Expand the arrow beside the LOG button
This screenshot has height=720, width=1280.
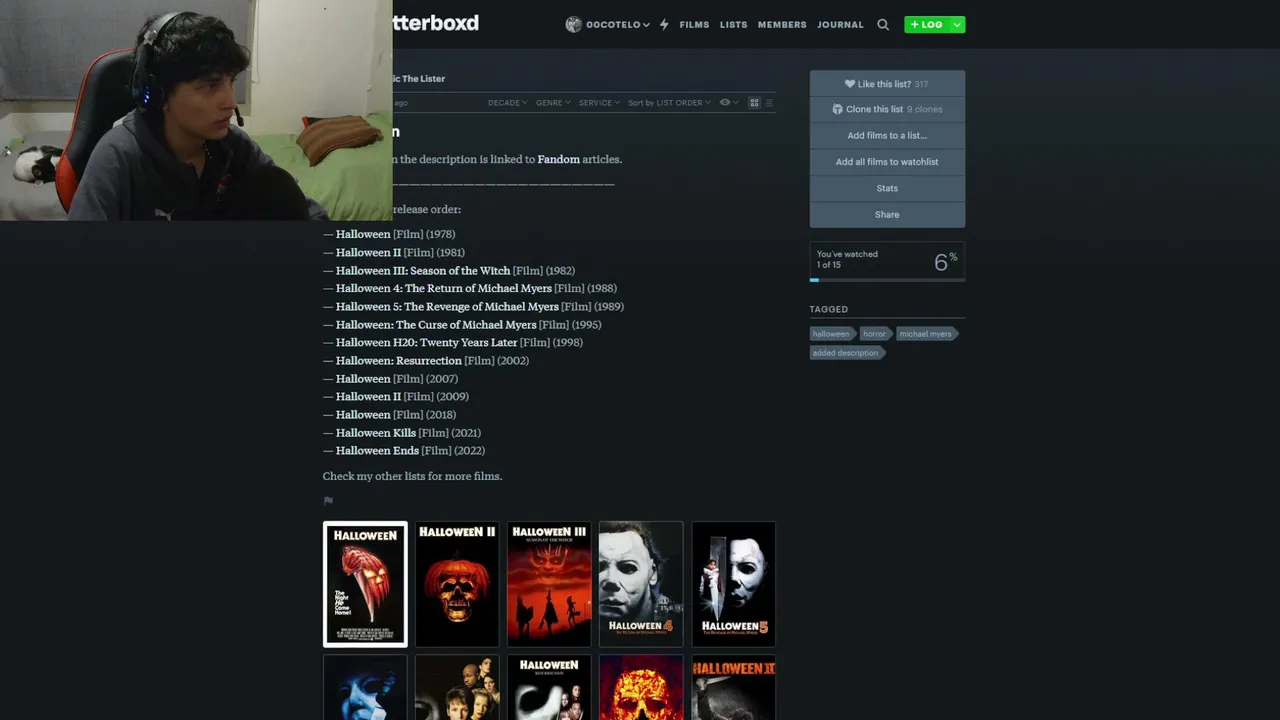(x=957, y=24)
